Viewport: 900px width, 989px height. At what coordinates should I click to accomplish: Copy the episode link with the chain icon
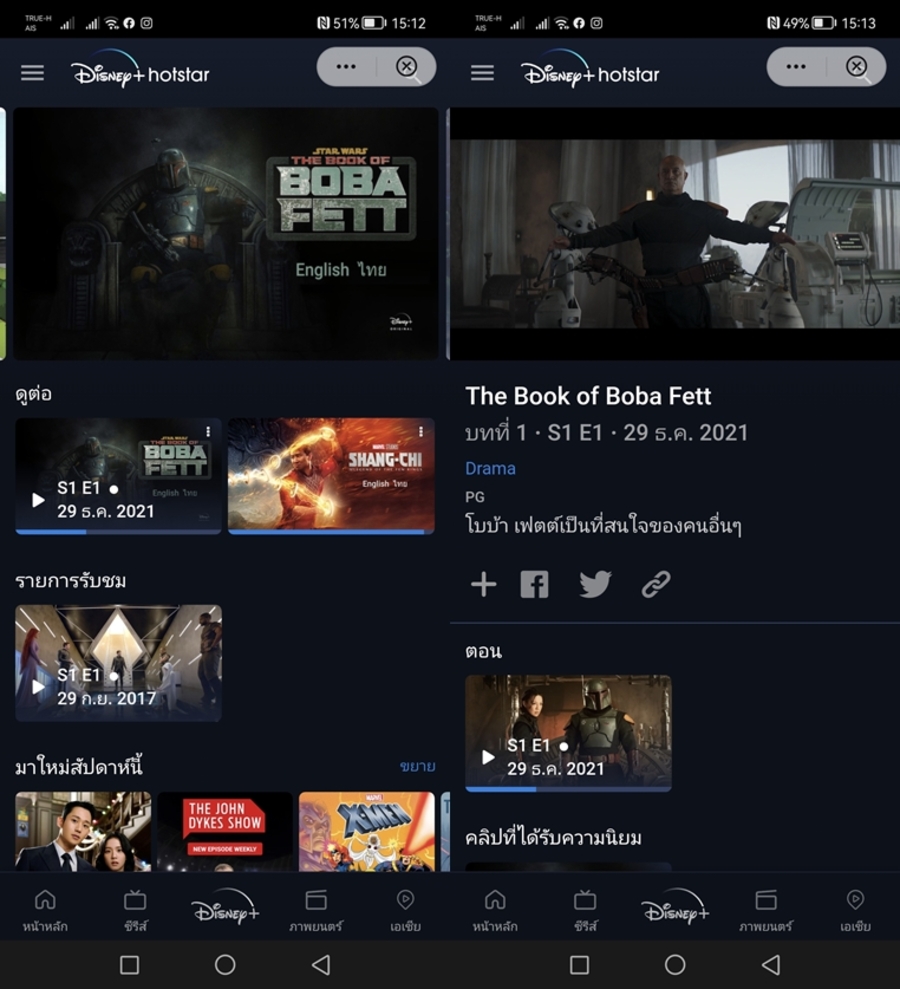tap(656, 584)
